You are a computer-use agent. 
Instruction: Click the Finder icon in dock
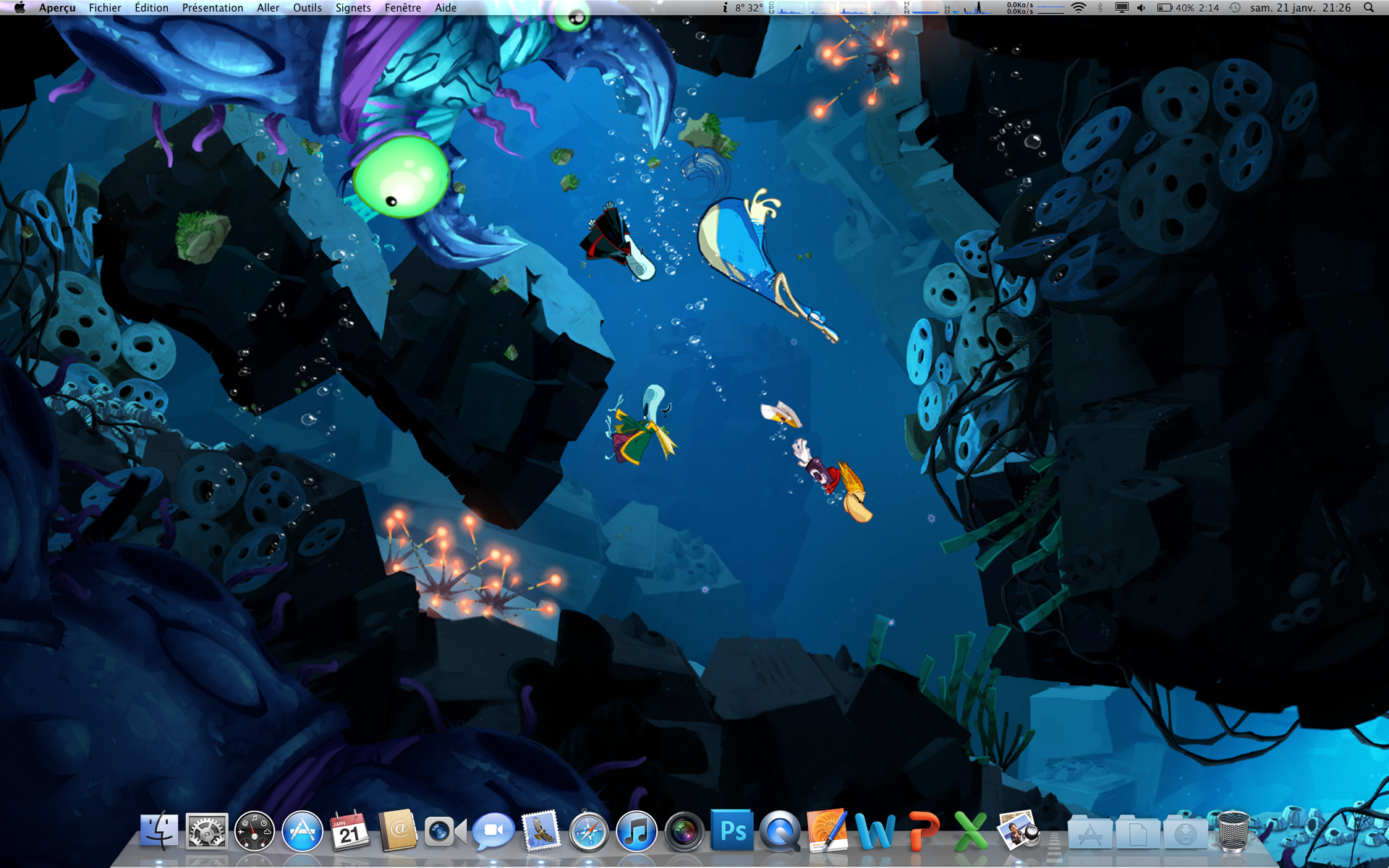[x=159, y=832]
